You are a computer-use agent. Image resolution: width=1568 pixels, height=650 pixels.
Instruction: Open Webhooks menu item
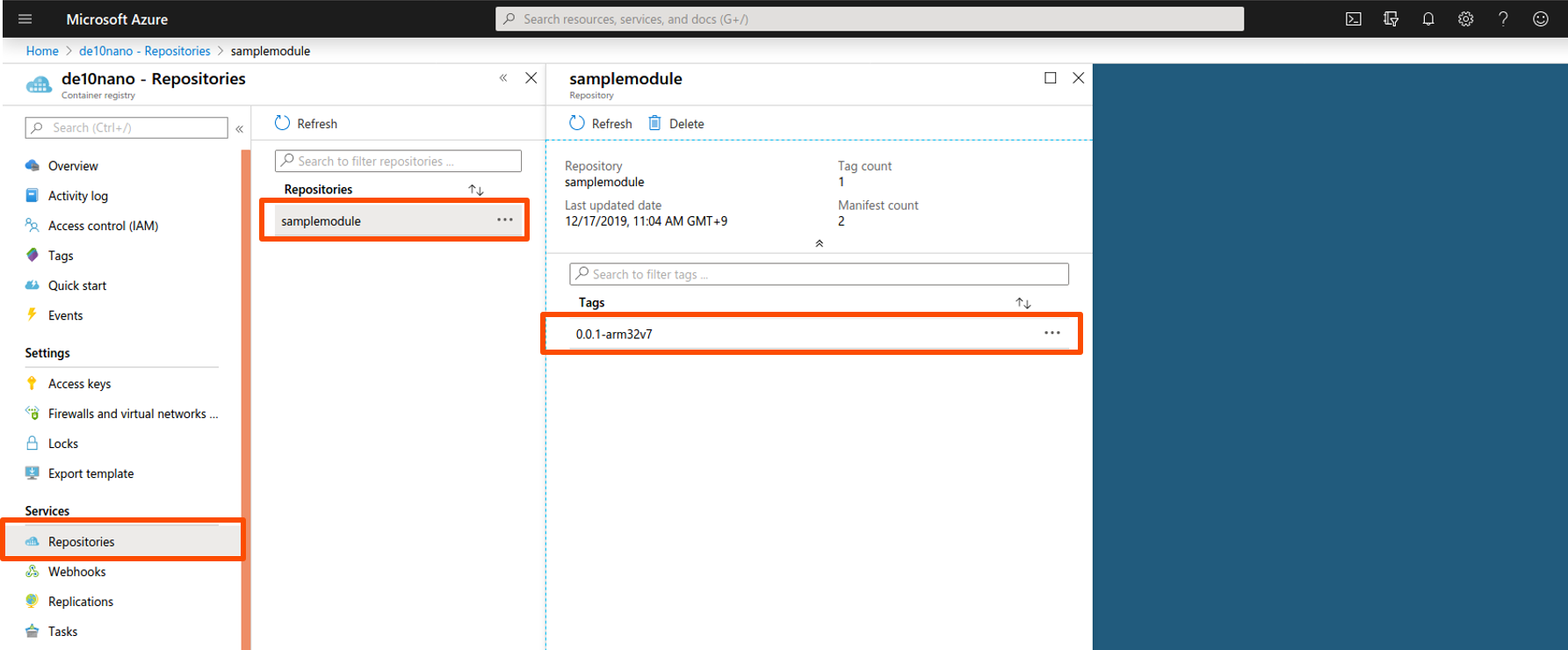tap(76, 571)
